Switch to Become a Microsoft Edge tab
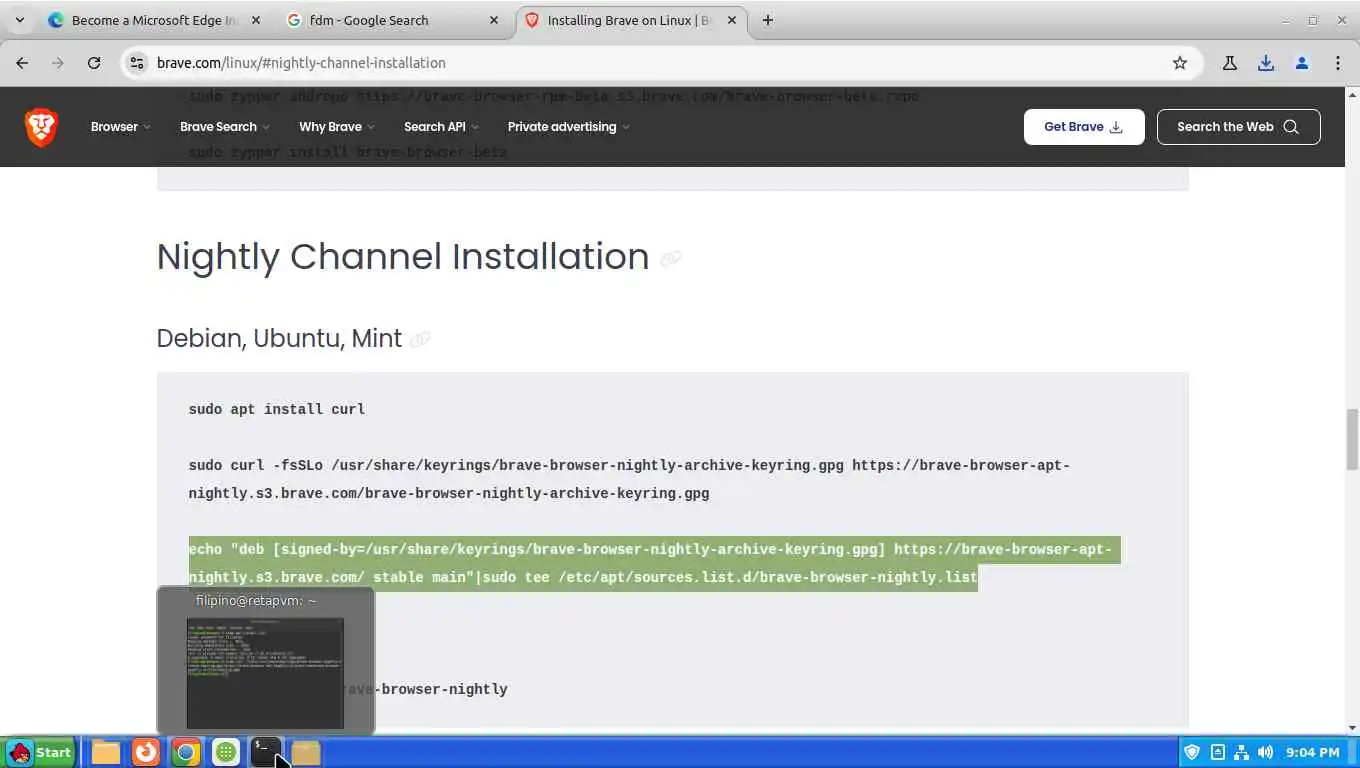This screenshot has width=1360, height=768. tap(153, 20)
